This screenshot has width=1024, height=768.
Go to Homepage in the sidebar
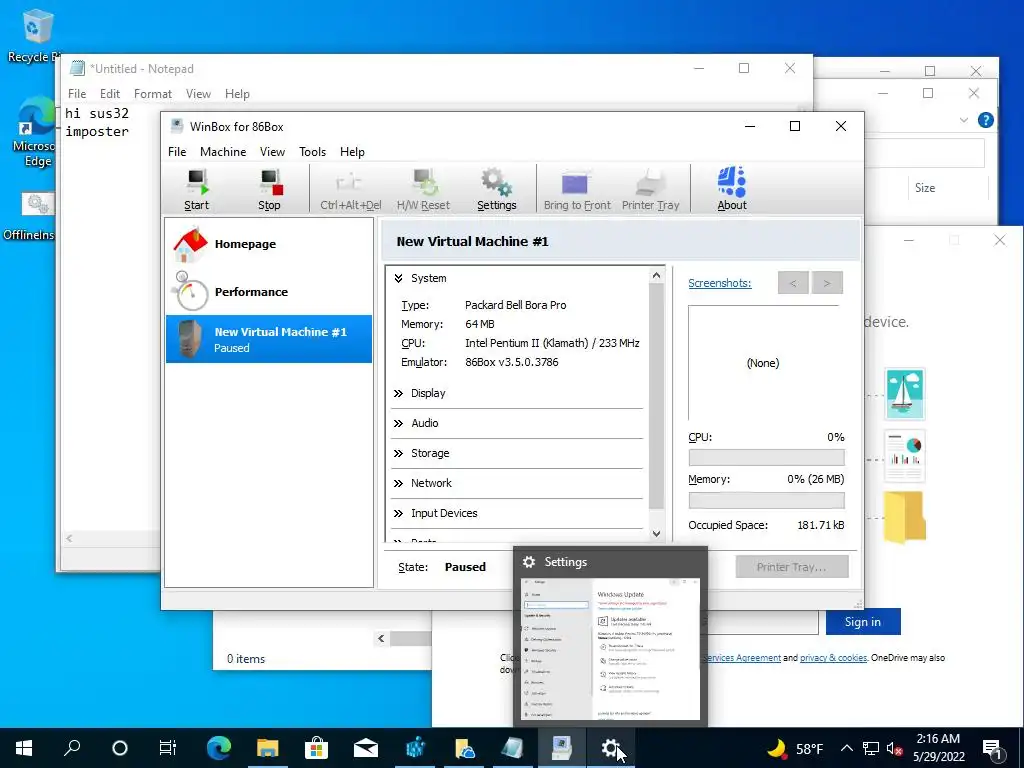268,244
